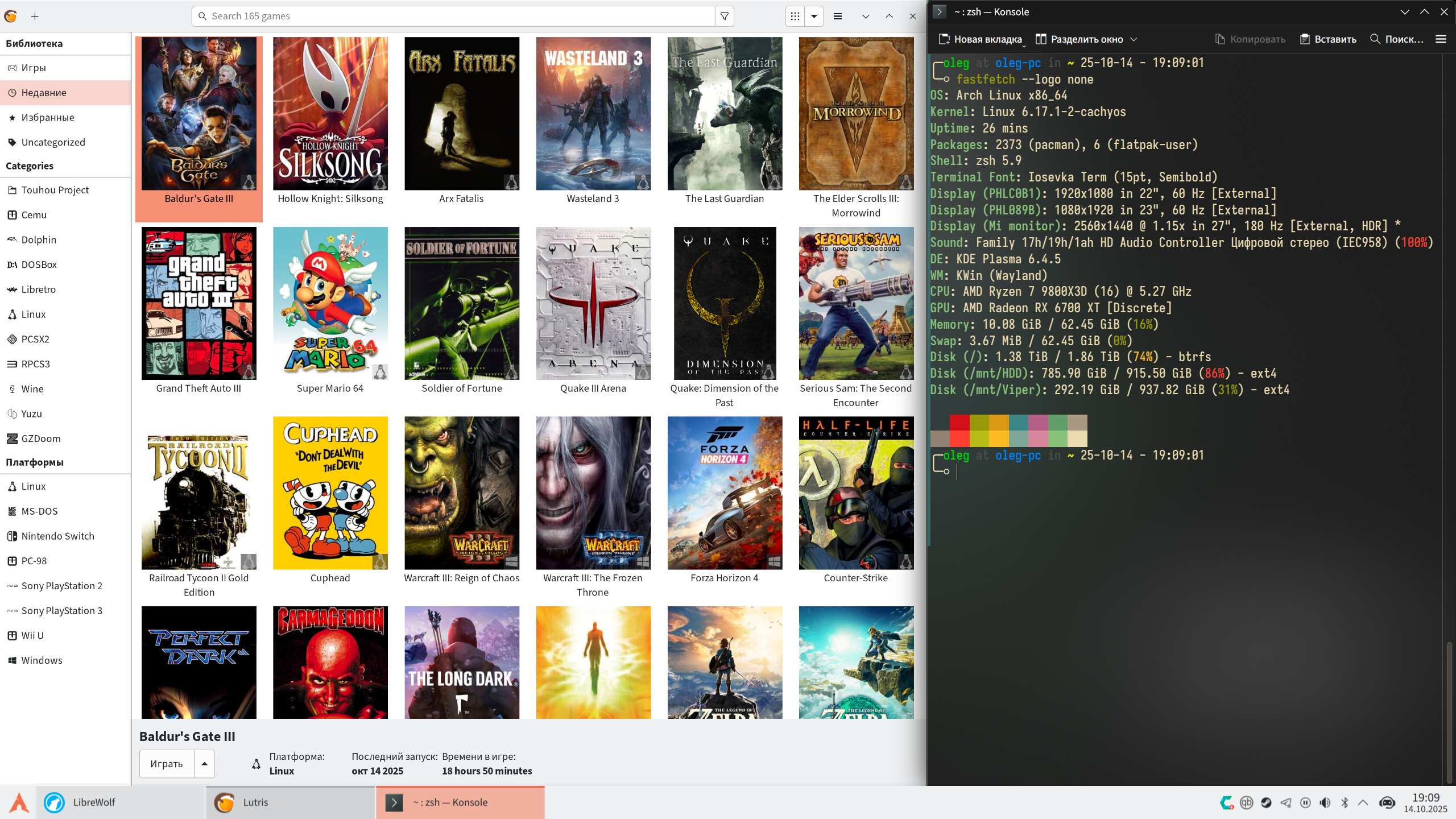Expand the split window dropdown chevron
The image size is (1456, 819).
tap(1134, 39)
